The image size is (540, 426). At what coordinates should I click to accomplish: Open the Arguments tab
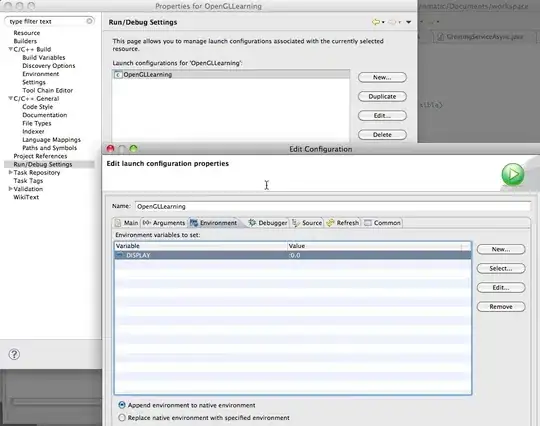(x=164, y=223)
